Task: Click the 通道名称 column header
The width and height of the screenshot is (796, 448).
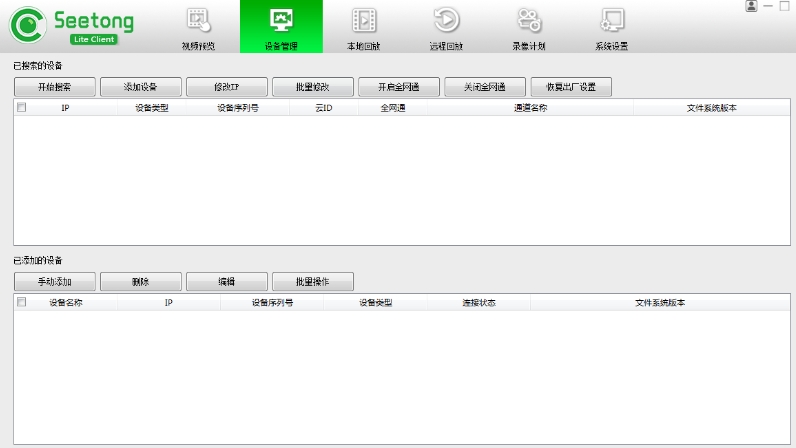Action: 530,108
